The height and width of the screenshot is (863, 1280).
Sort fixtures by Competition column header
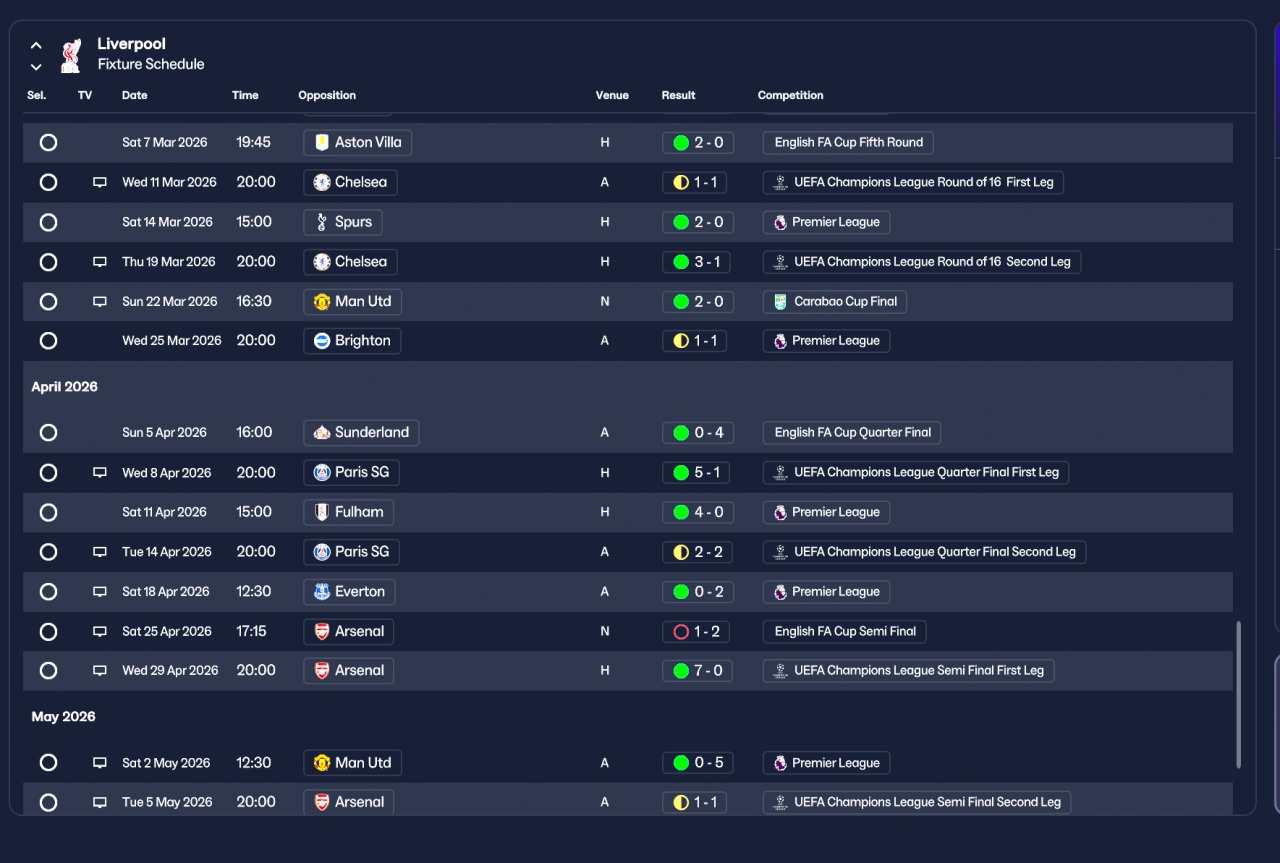790,96
